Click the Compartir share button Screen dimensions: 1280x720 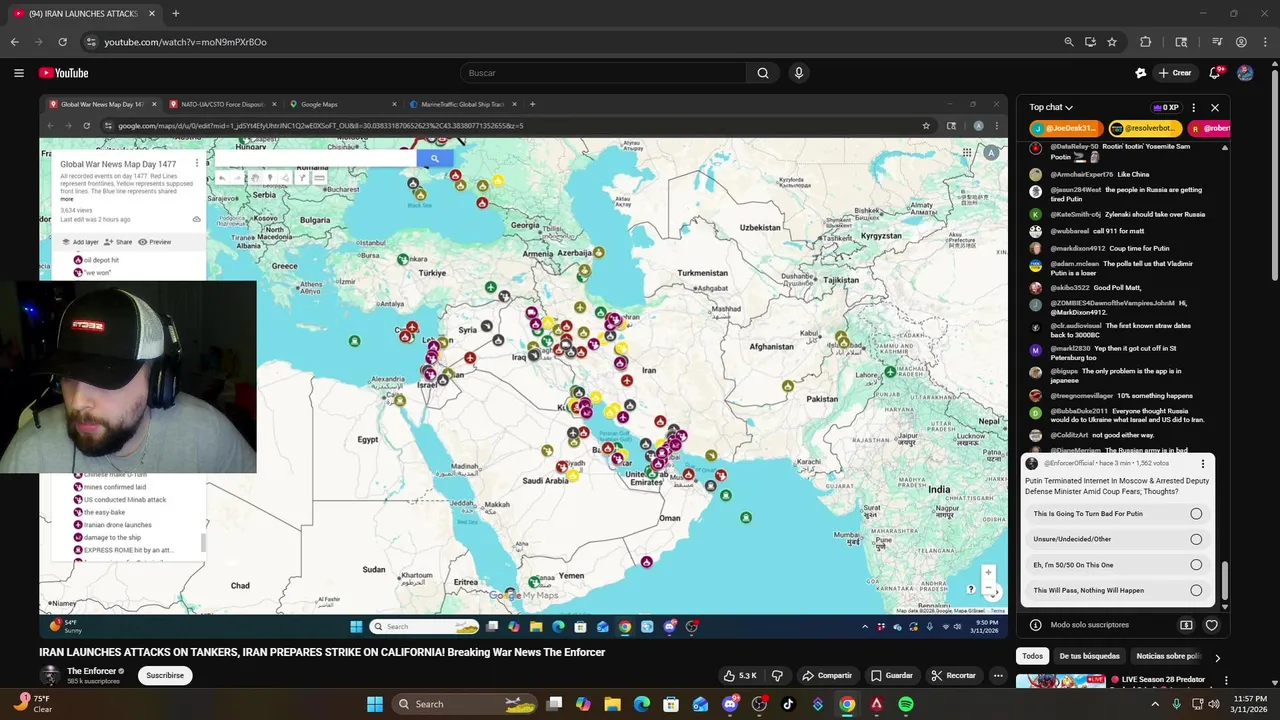click(826, 675)
